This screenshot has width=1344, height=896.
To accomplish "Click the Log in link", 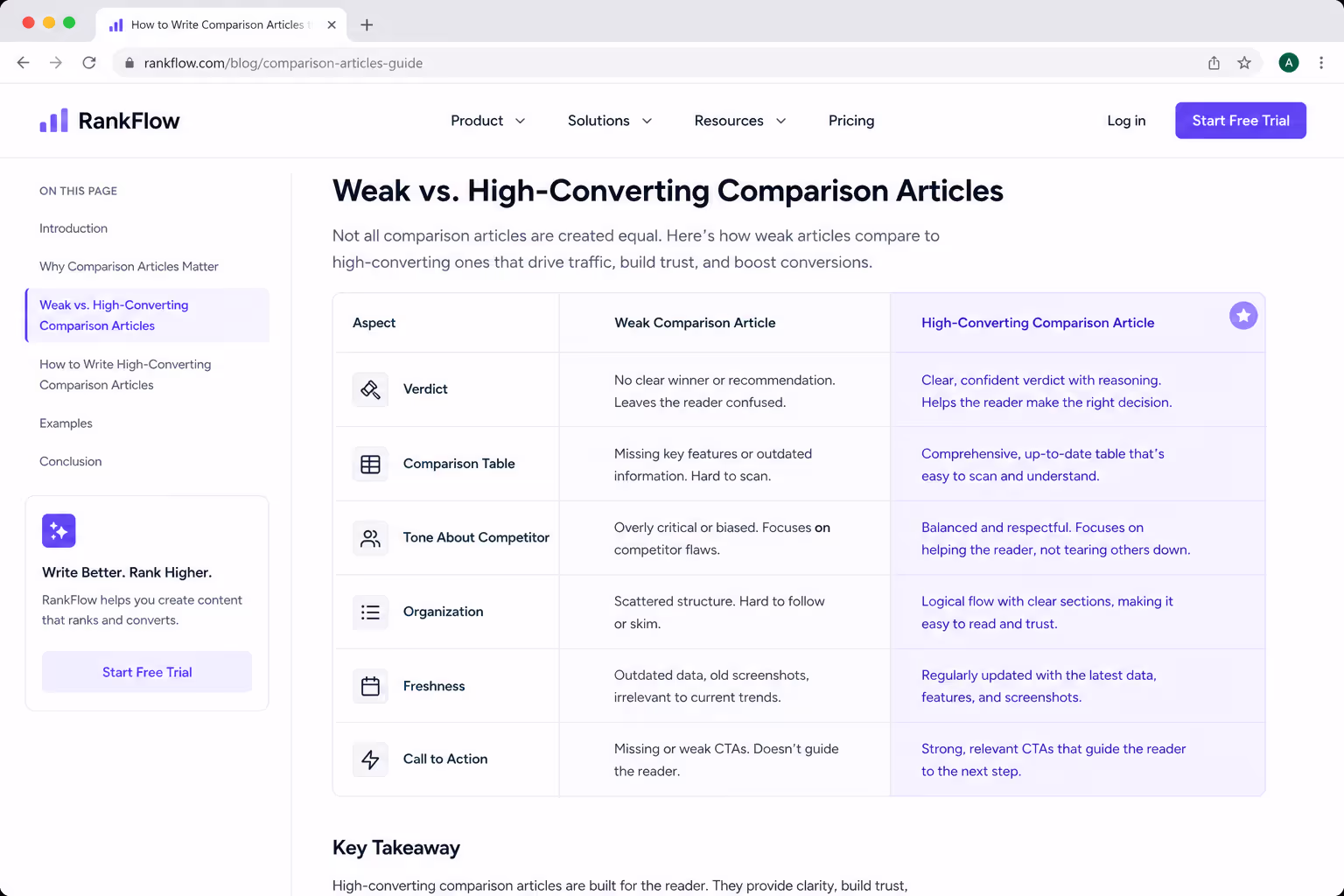I will point(1126,121).
